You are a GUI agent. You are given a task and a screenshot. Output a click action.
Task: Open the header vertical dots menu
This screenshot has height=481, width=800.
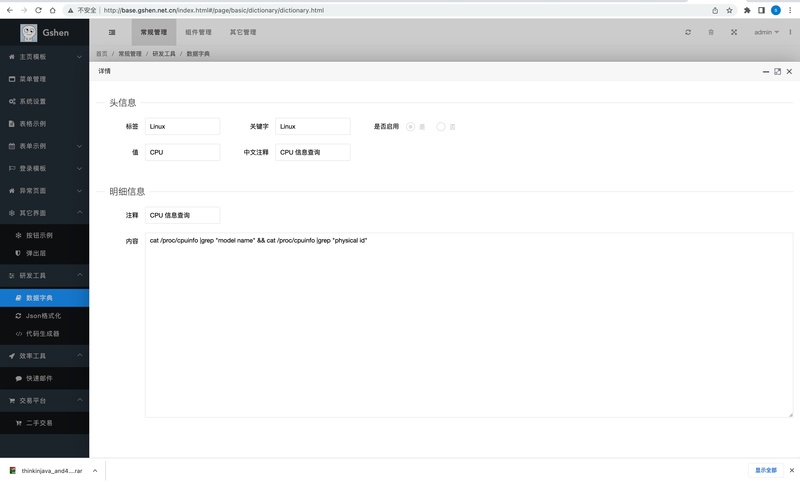point(790,32)
